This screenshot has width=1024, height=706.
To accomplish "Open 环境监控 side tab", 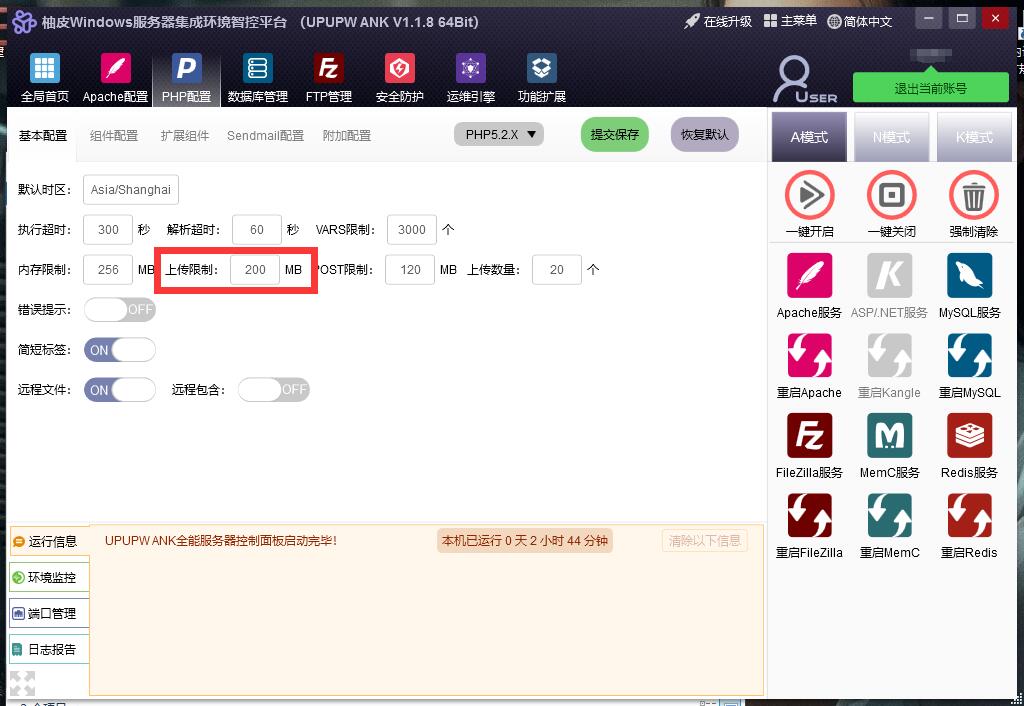I will 48,577.
